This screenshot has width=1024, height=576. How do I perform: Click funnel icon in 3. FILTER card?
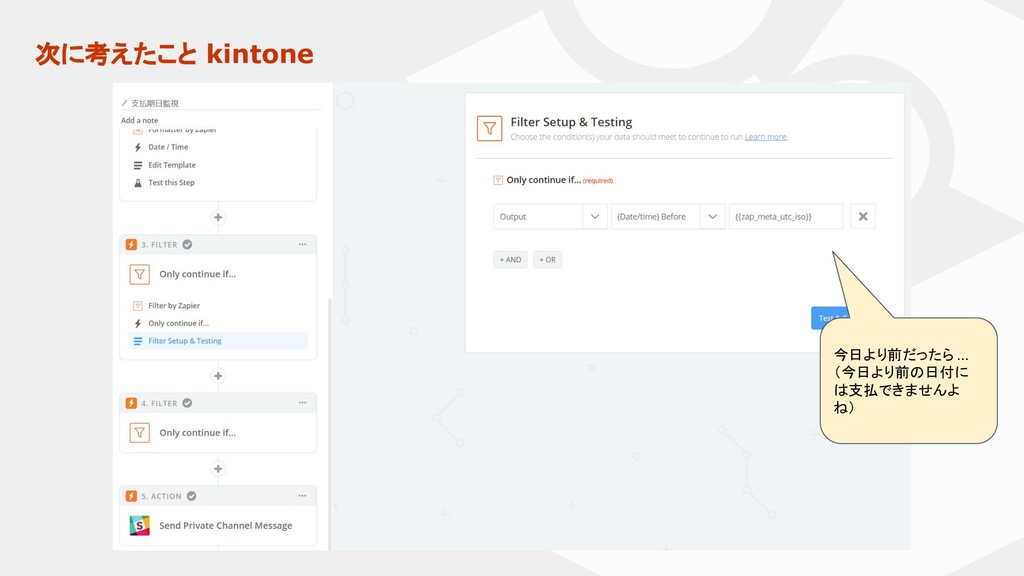(140, 274)
